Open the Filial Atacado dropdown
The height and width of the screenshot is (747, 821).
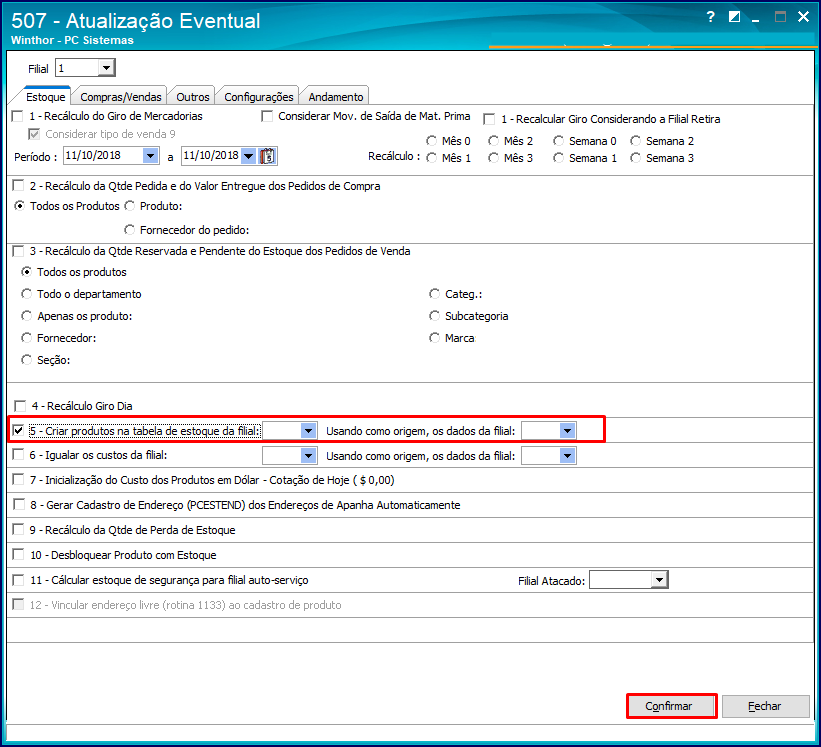click(659, 580)
